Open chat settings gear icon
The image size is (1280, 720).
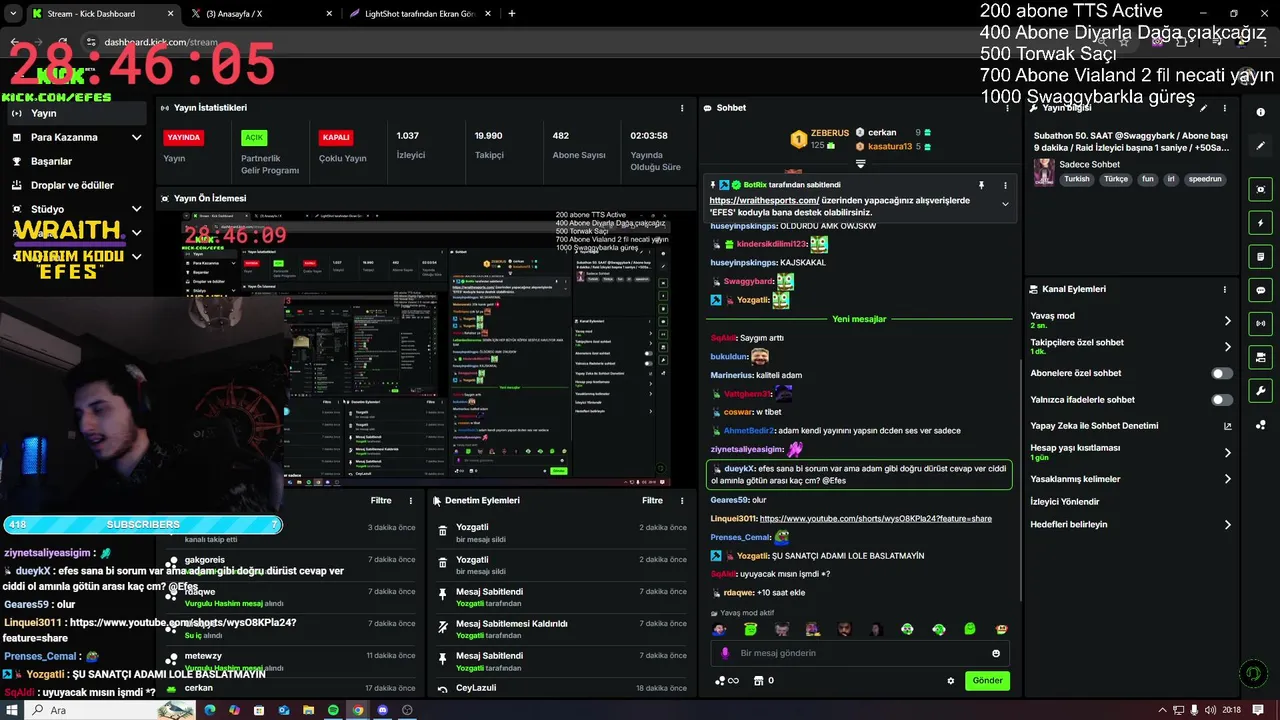(x=951, y=681)
